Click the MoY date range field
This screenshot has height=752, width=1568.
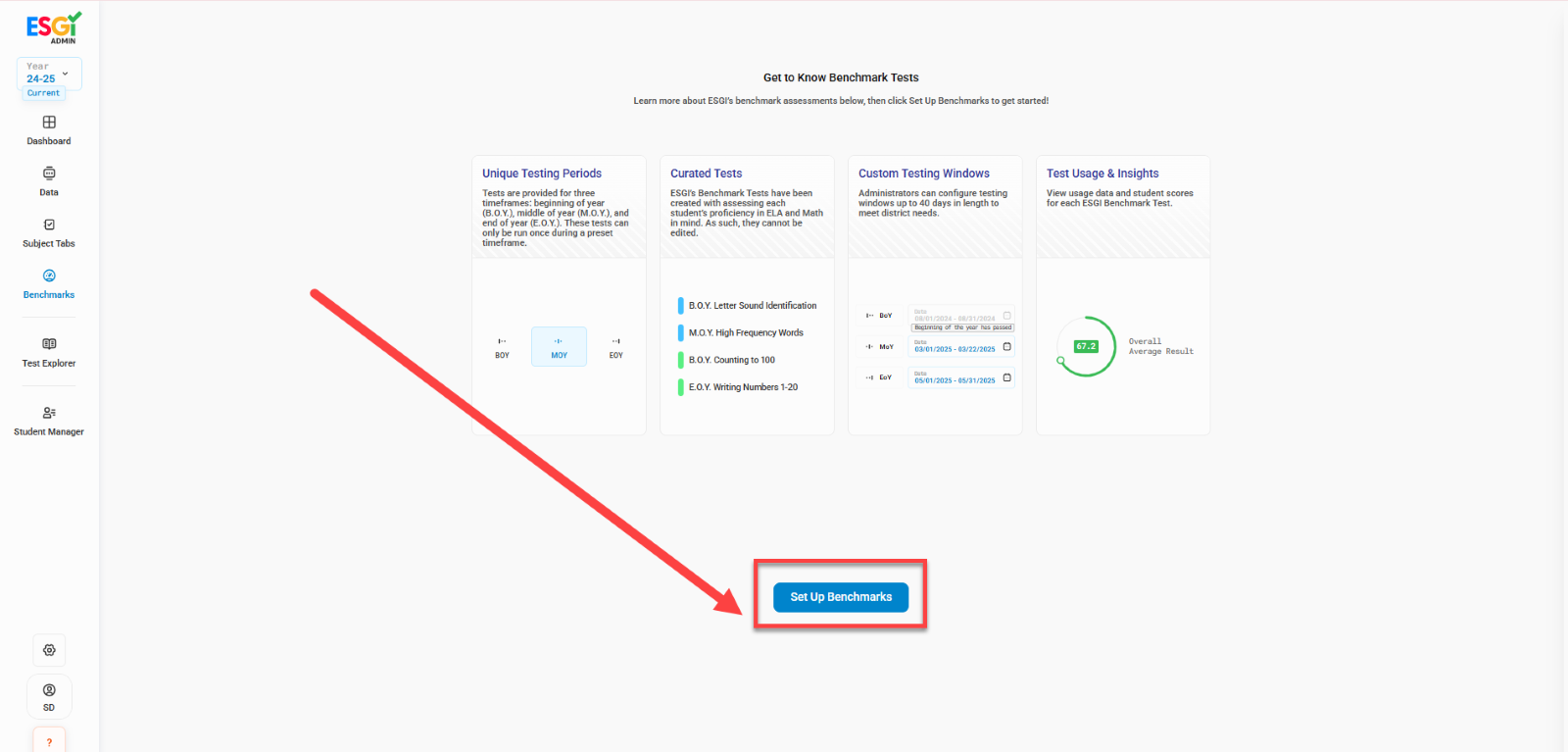click(960, 347)
